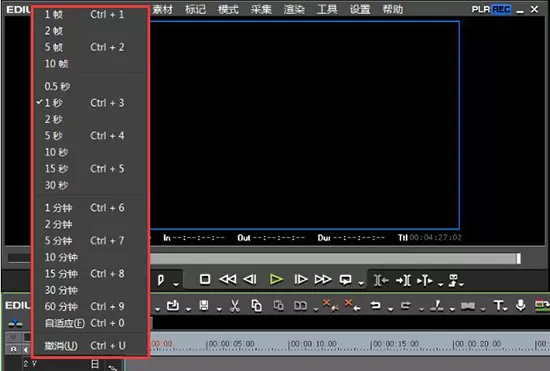Image resolution: width=550 pixels, height=371 pixels.
Task: Click the Voice Over microphone icon
Action: (521, 305)
